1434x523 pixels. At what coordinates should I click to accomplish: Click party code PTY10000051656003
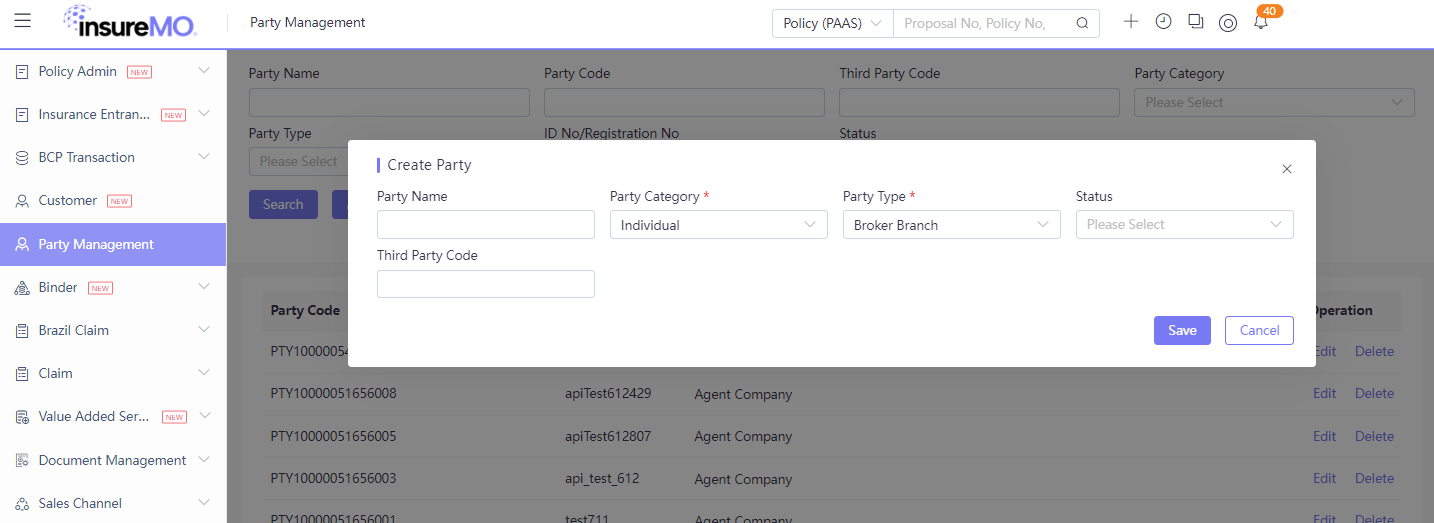(333, 479)
